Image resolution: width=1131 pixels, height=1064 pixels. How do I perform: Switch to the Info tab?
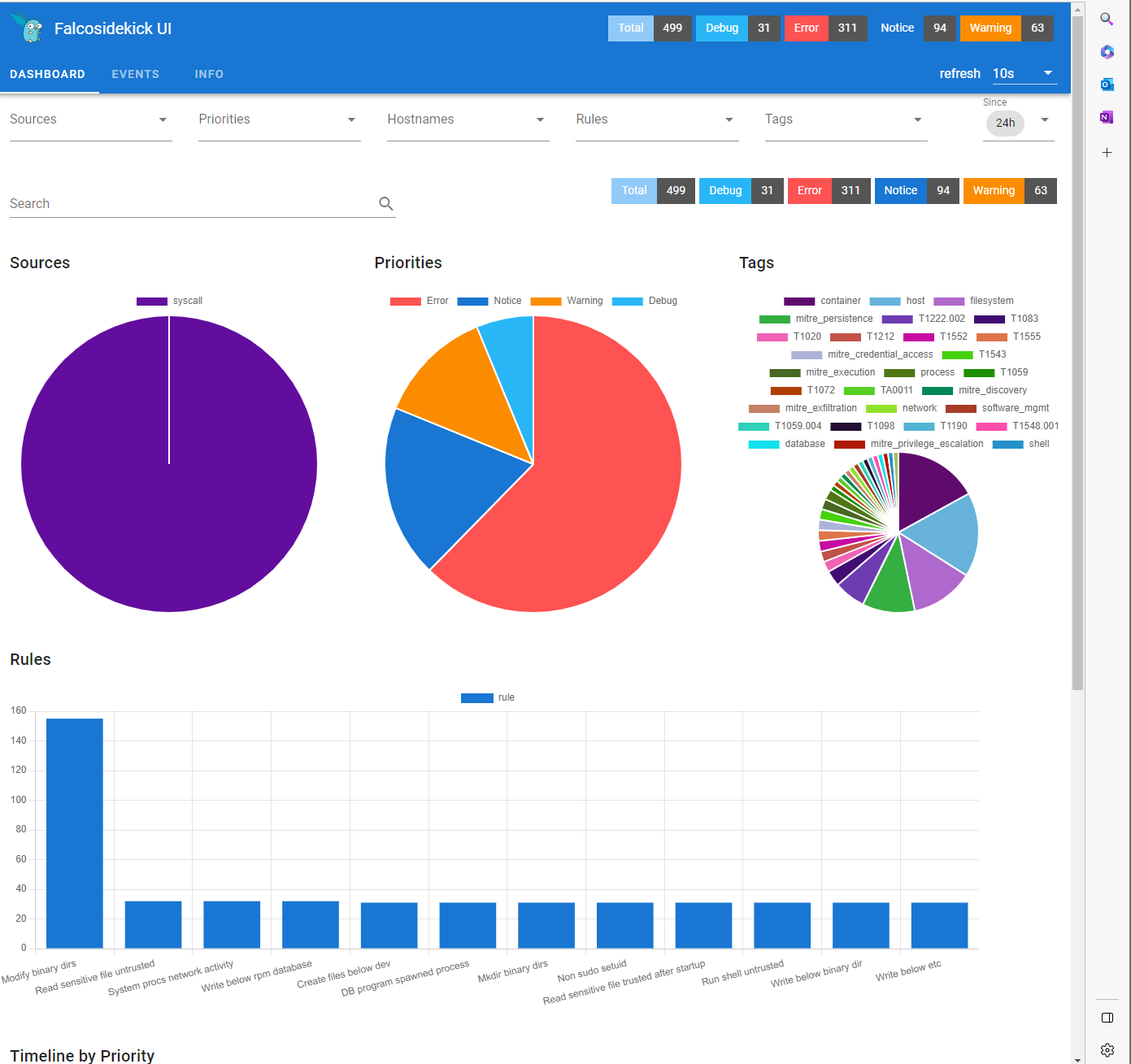pos(209,74)
